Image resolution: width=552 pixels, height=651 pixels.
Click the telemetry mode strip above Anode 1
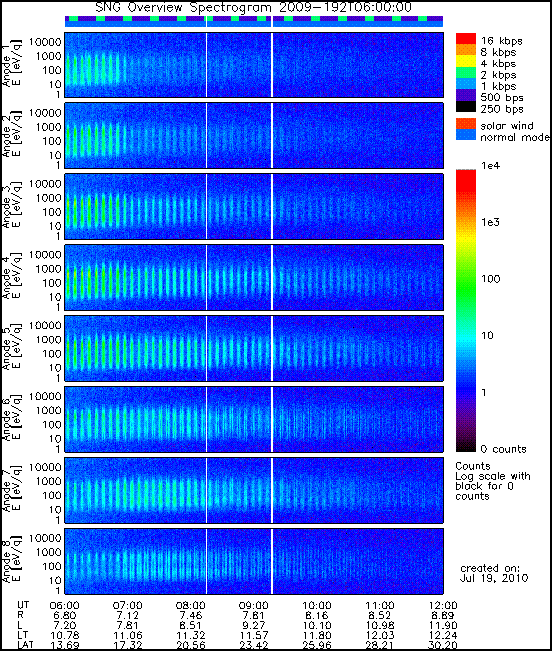254,22
